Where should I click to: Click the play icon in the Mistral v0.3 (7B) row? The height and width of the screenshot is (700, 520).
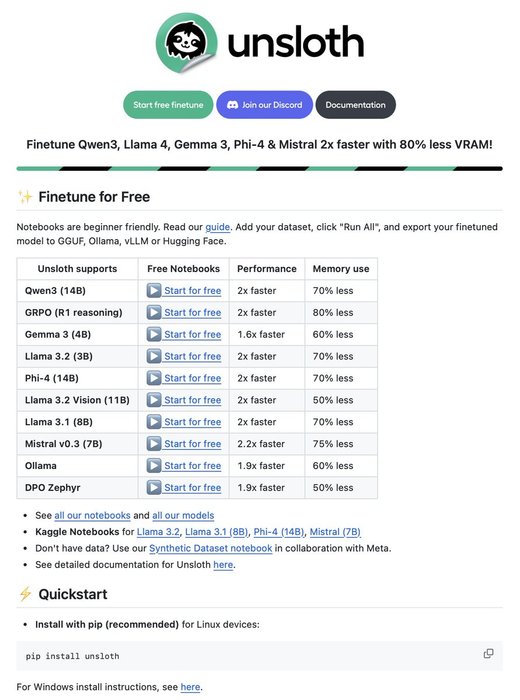coord(154,444)
